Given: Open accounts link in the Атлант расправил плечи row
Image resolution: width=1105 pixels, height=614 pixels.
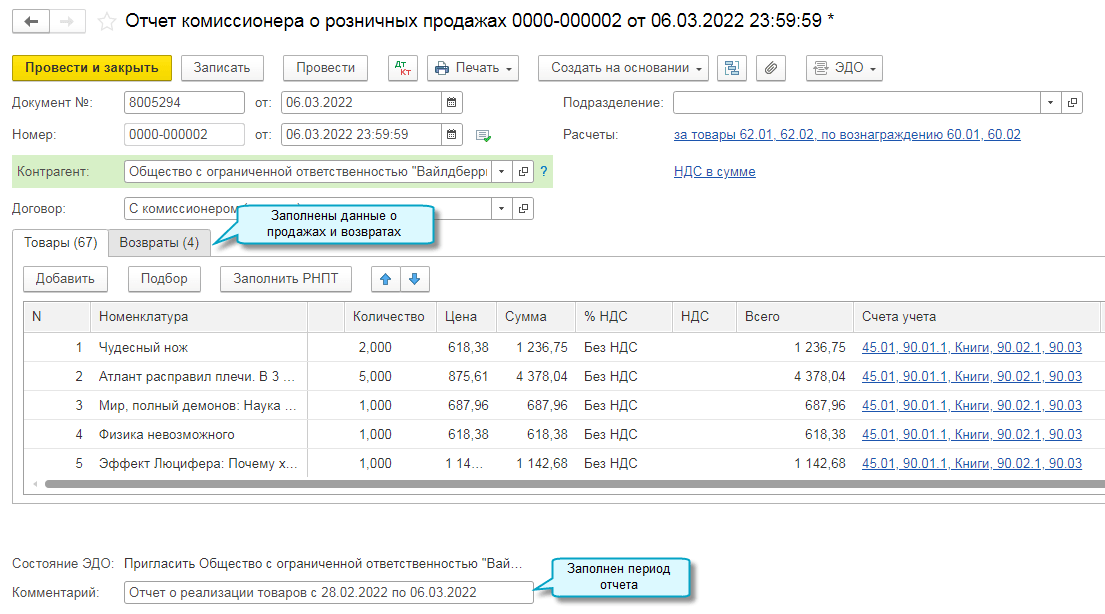Looking at the screenshot, I should 972,376.
